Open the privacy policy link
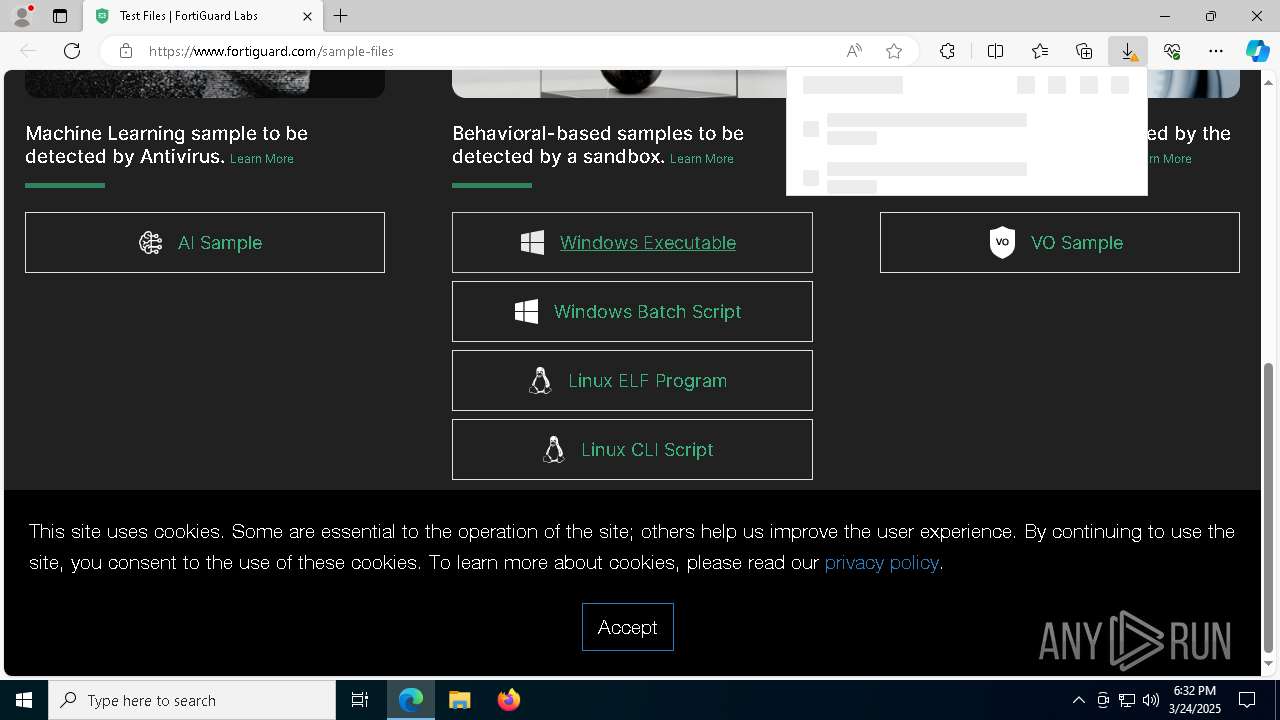This screenshot has width=1280, height=720. point(881,562)
